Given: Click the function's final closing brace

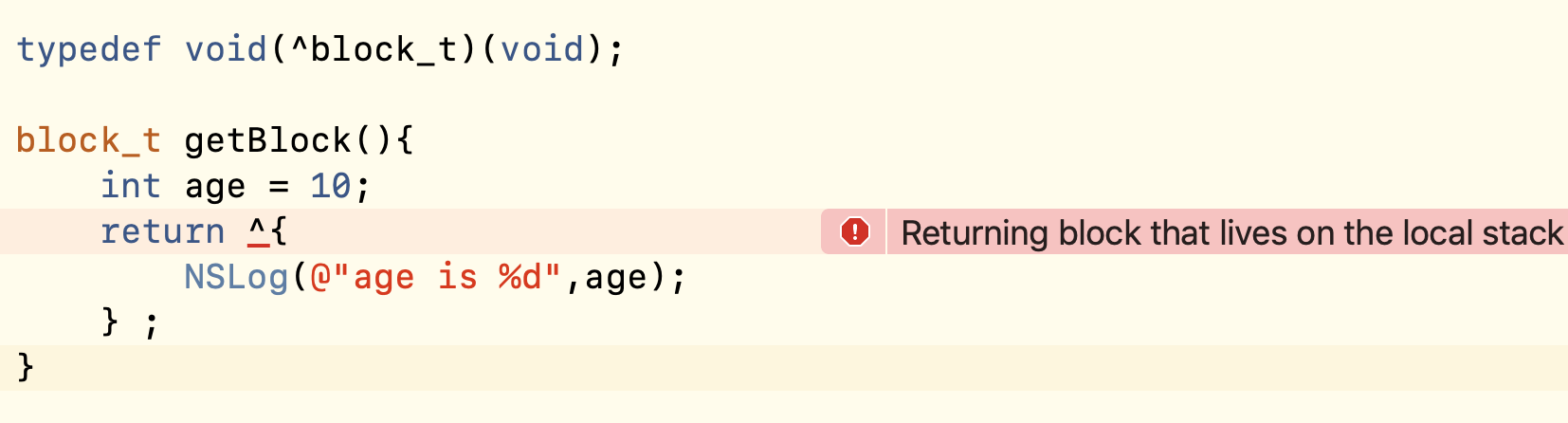Looking at the screenshot, I should [26, 366].
